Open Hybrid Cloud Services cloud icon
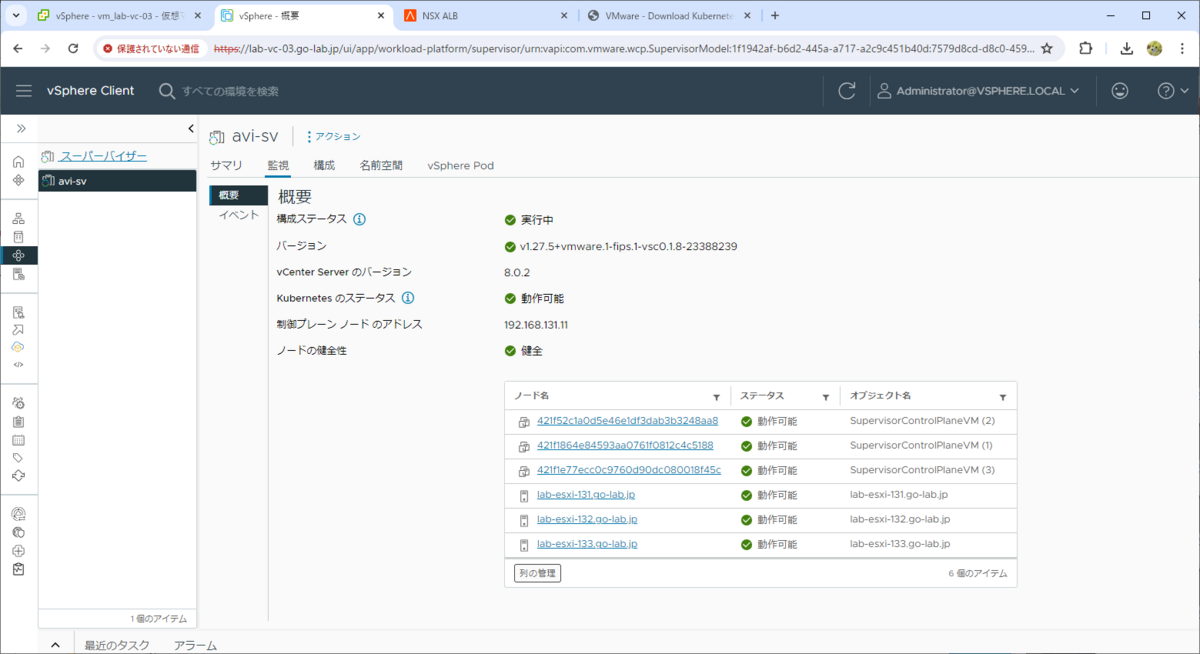 (x=18, y=347)
